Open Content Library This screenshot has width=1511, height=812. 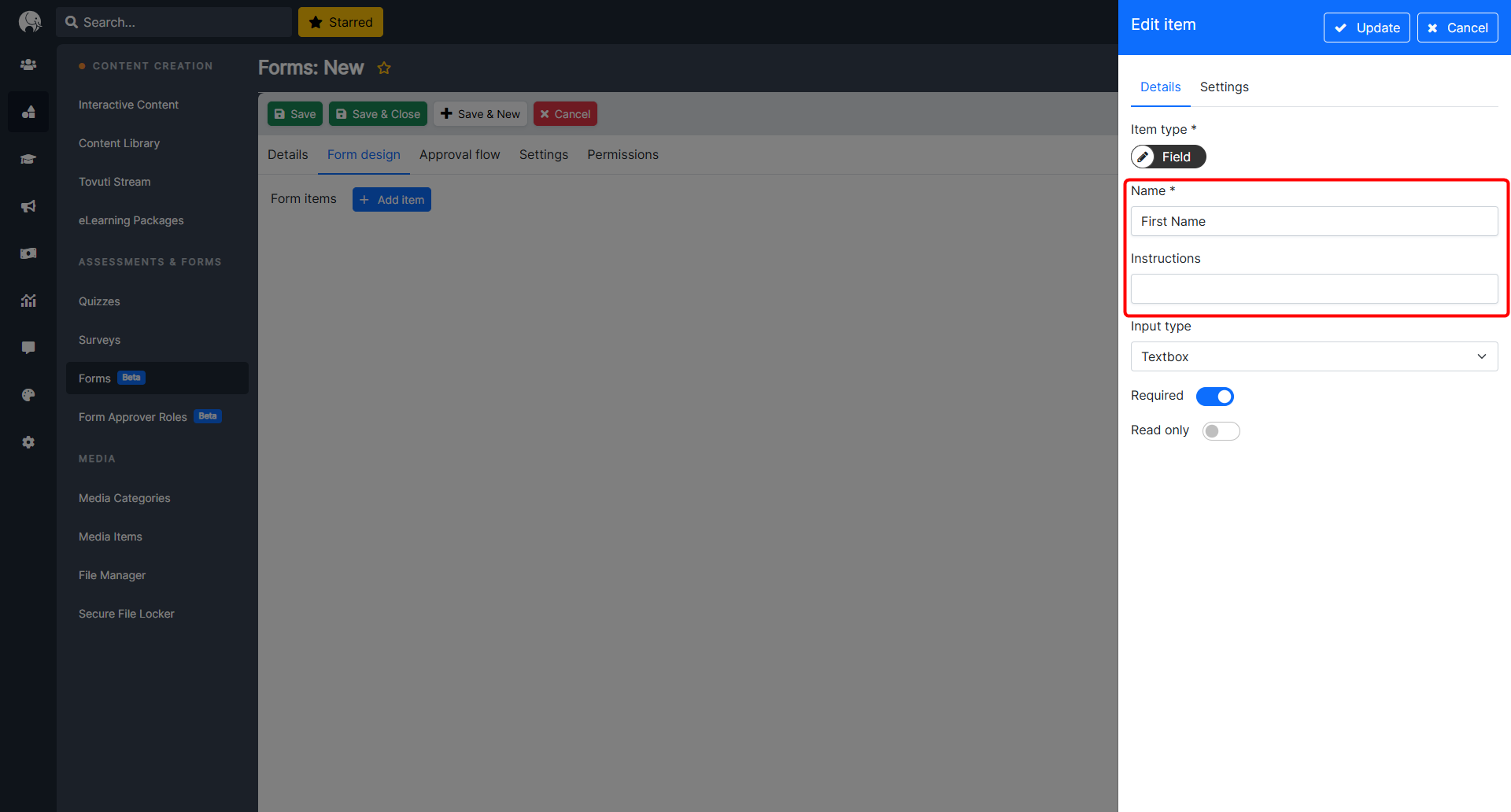[119, 143]
